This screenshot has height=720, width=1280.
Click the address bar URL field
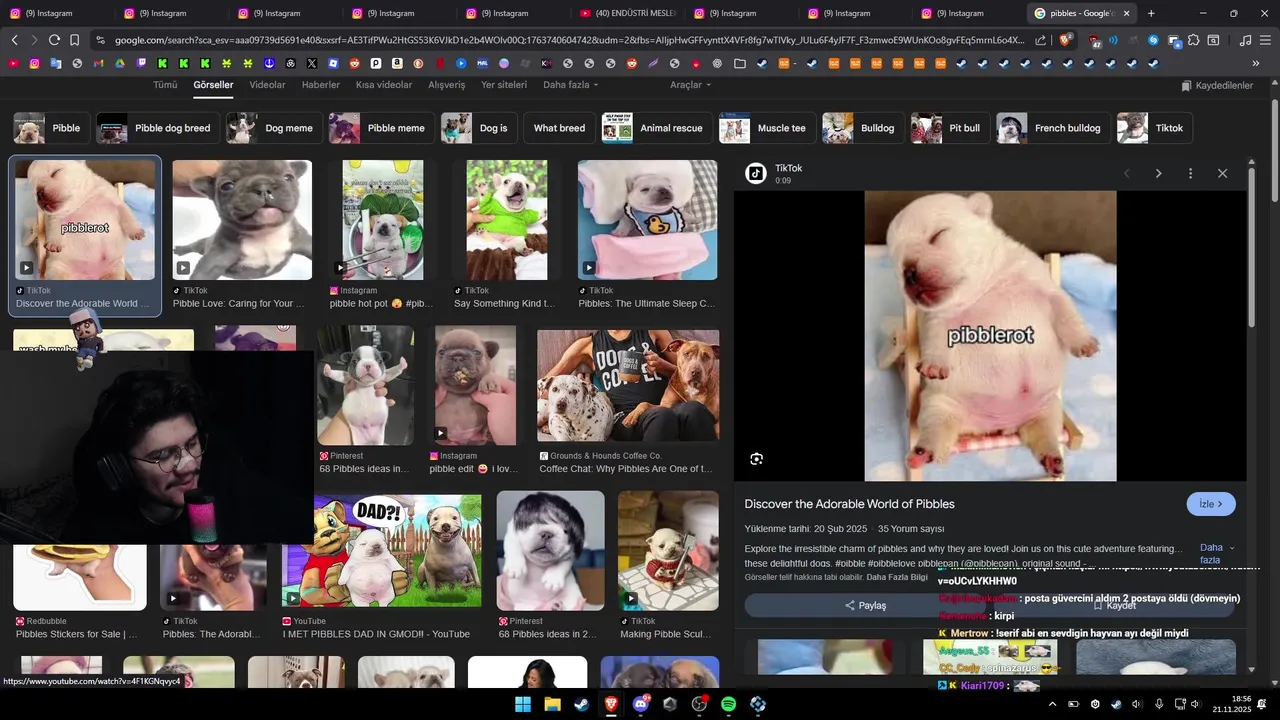click(x=570, y=40)
